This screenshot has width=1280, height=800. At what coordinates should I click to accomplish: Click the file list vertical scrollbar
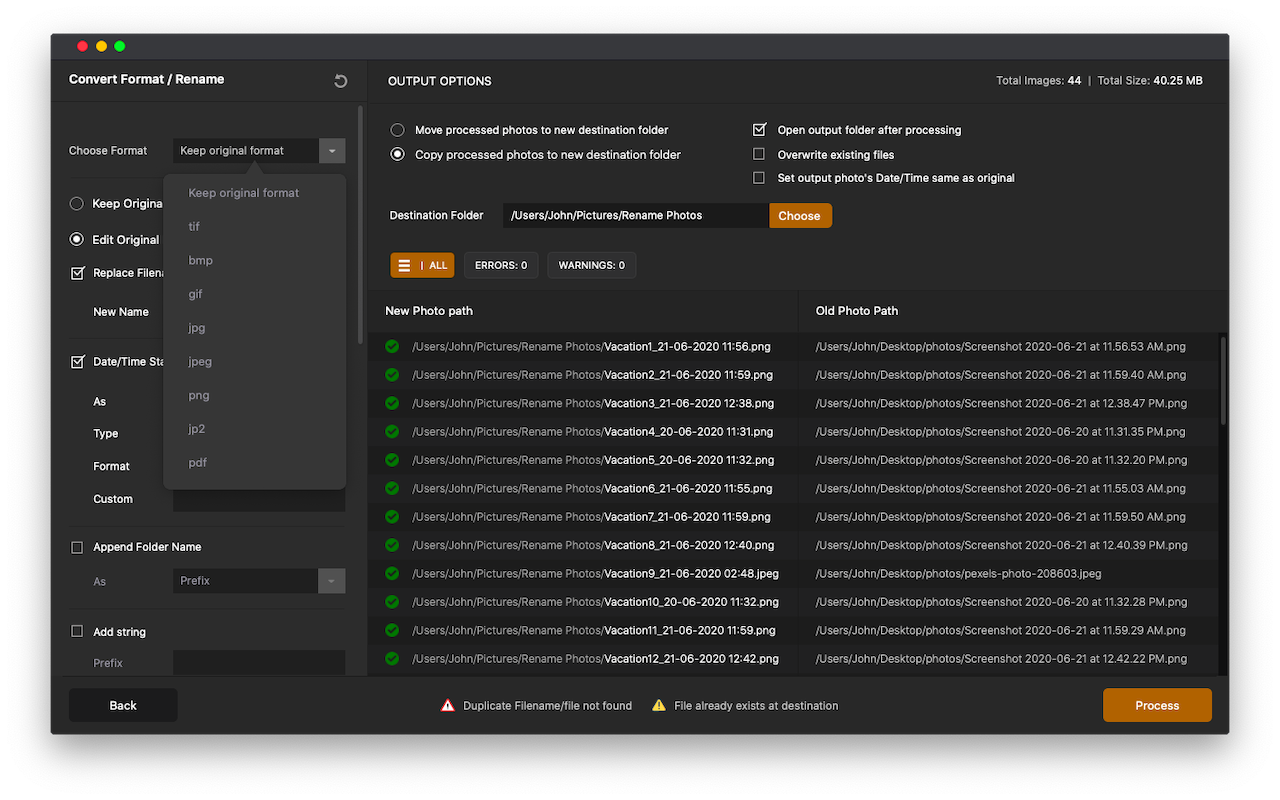coord(1222,380)
